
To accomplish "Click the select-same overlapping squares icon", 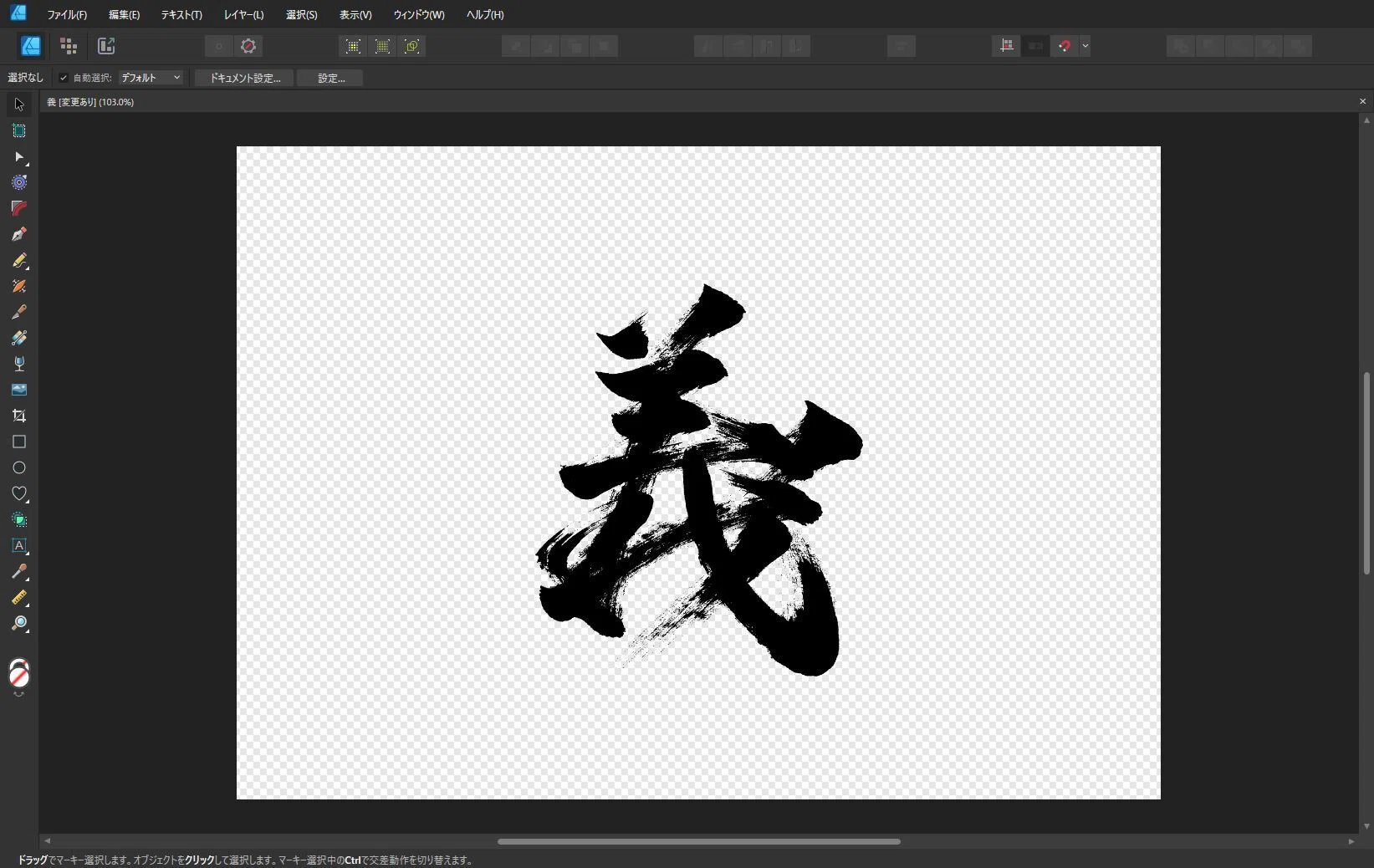I will [411, 46].
